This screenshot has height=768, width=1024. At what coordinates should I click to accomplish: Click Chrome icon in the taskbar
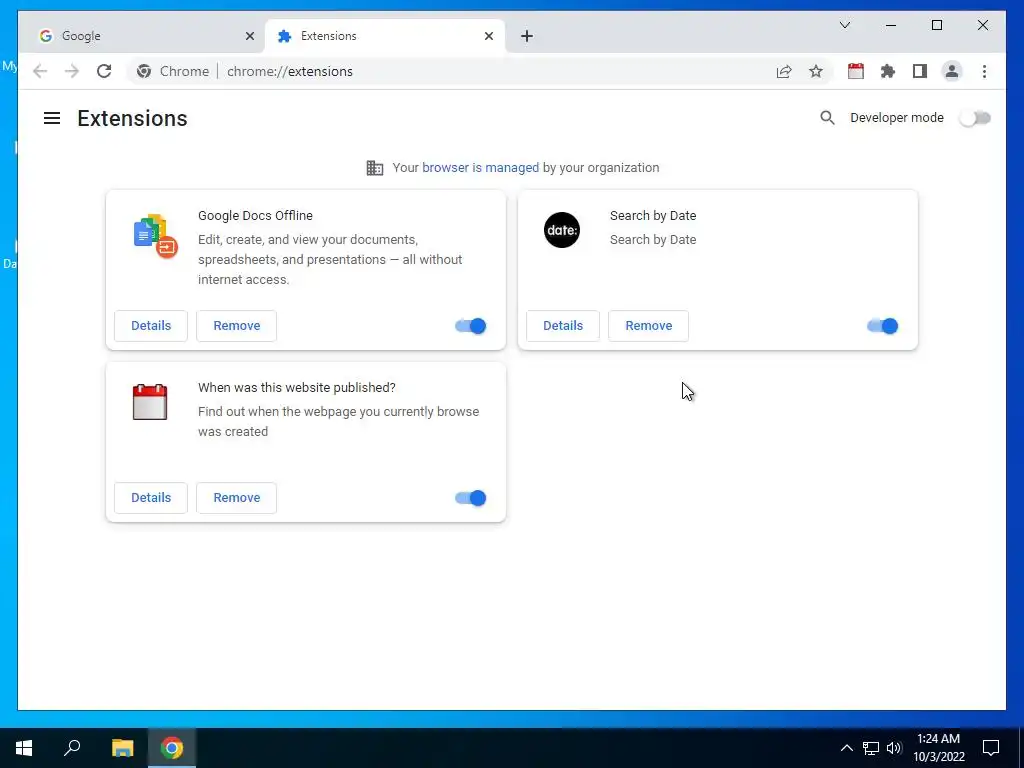(172, 748)
